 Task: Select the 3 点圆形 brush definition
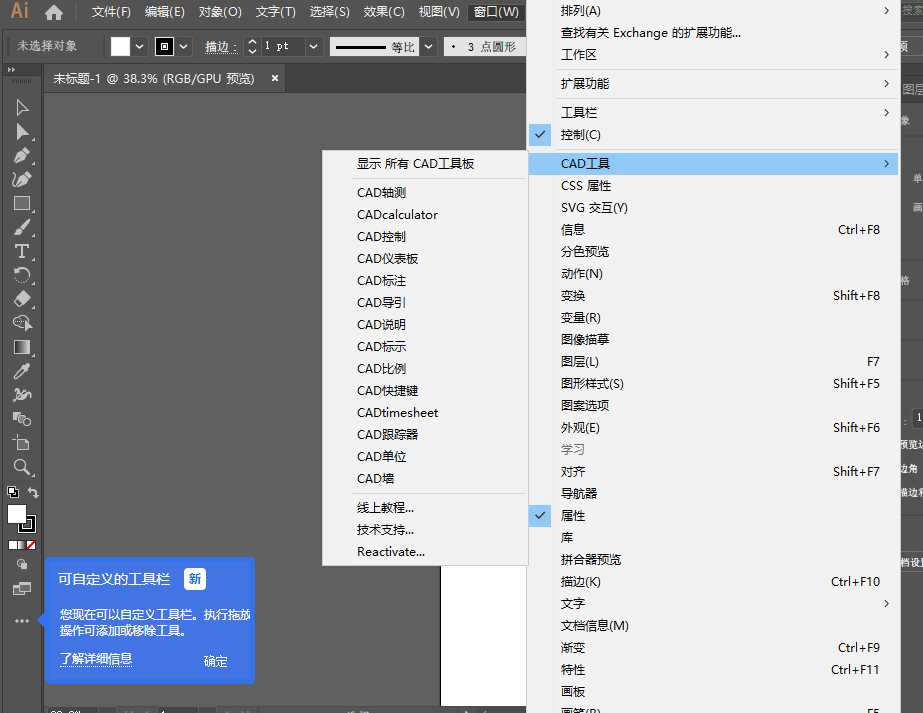[x=485, y=47]
